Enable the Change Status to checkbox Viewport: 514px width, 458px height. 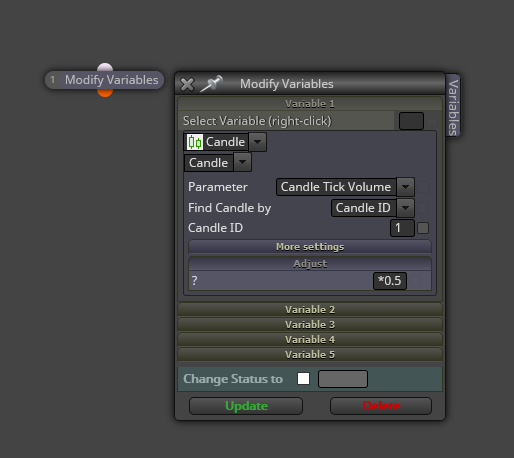point(303,379)
